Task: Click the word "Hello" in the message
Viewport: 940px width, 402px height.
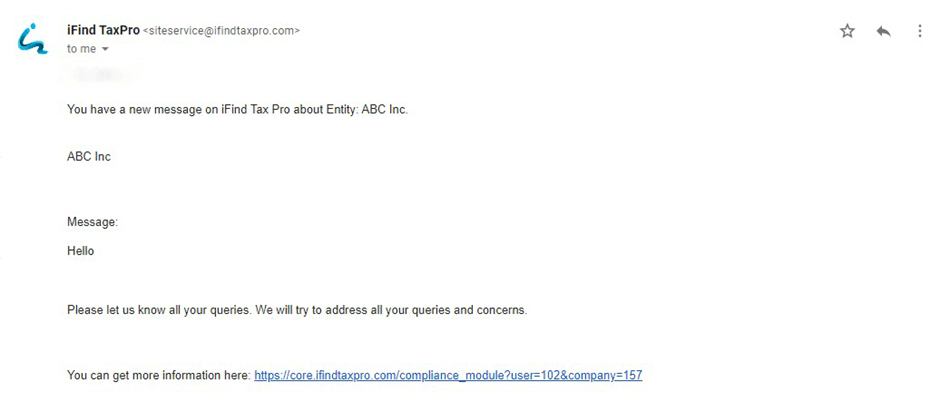Action: (80, 251)
